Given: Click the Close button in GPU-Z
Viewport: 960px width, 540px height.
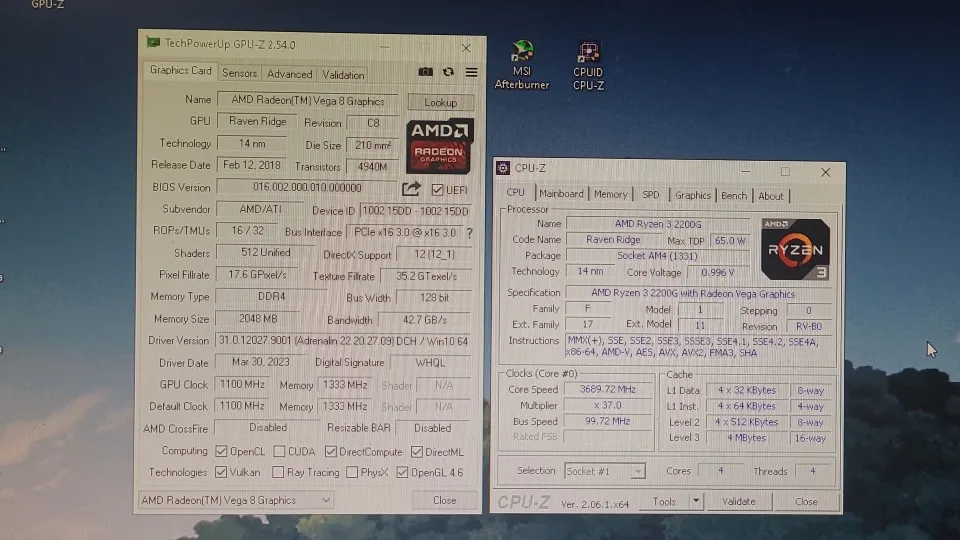Looking at the screenshot, I should pos(444,500).
